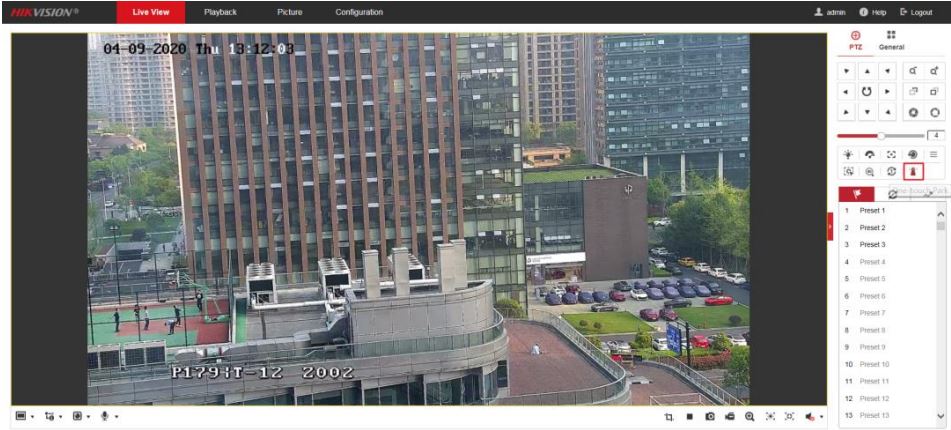
Task: Start recording with the camcorder icon
Action: click(729, 417)
